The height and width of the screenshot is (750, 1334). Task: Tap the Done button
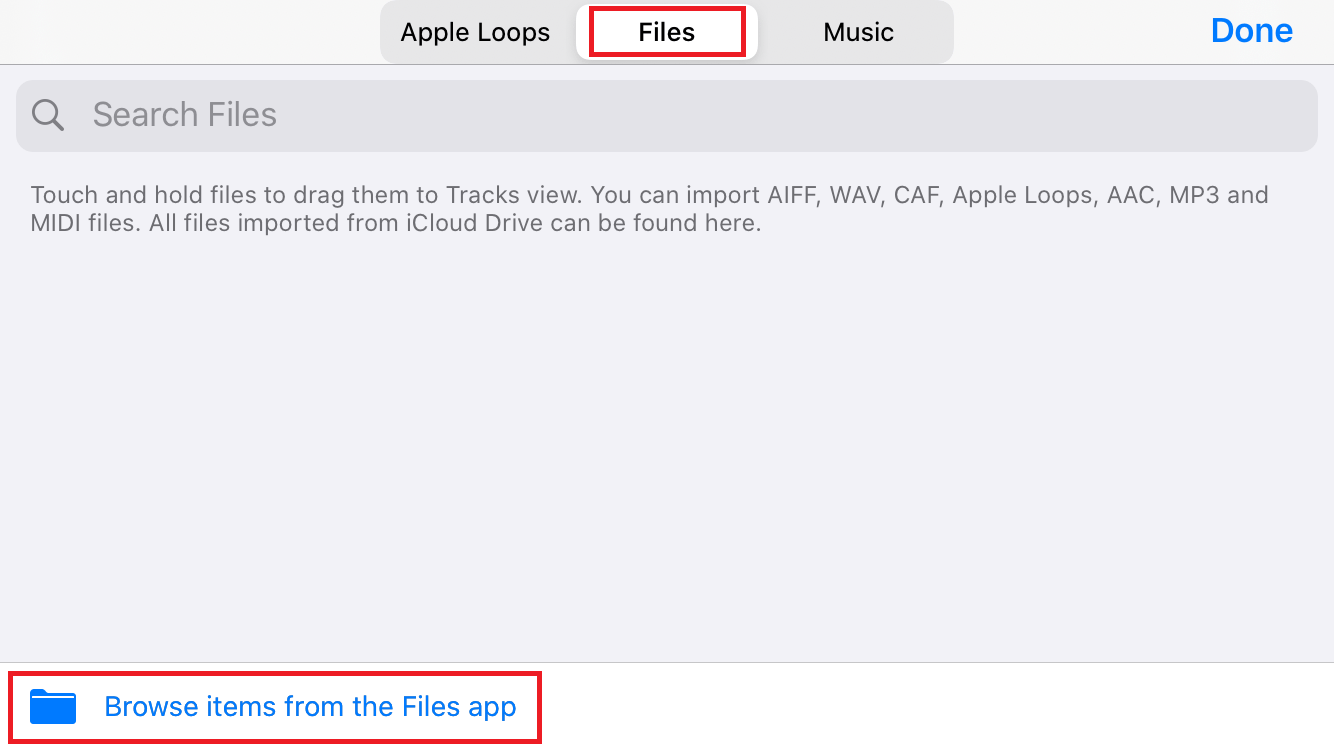[1251, 31]
